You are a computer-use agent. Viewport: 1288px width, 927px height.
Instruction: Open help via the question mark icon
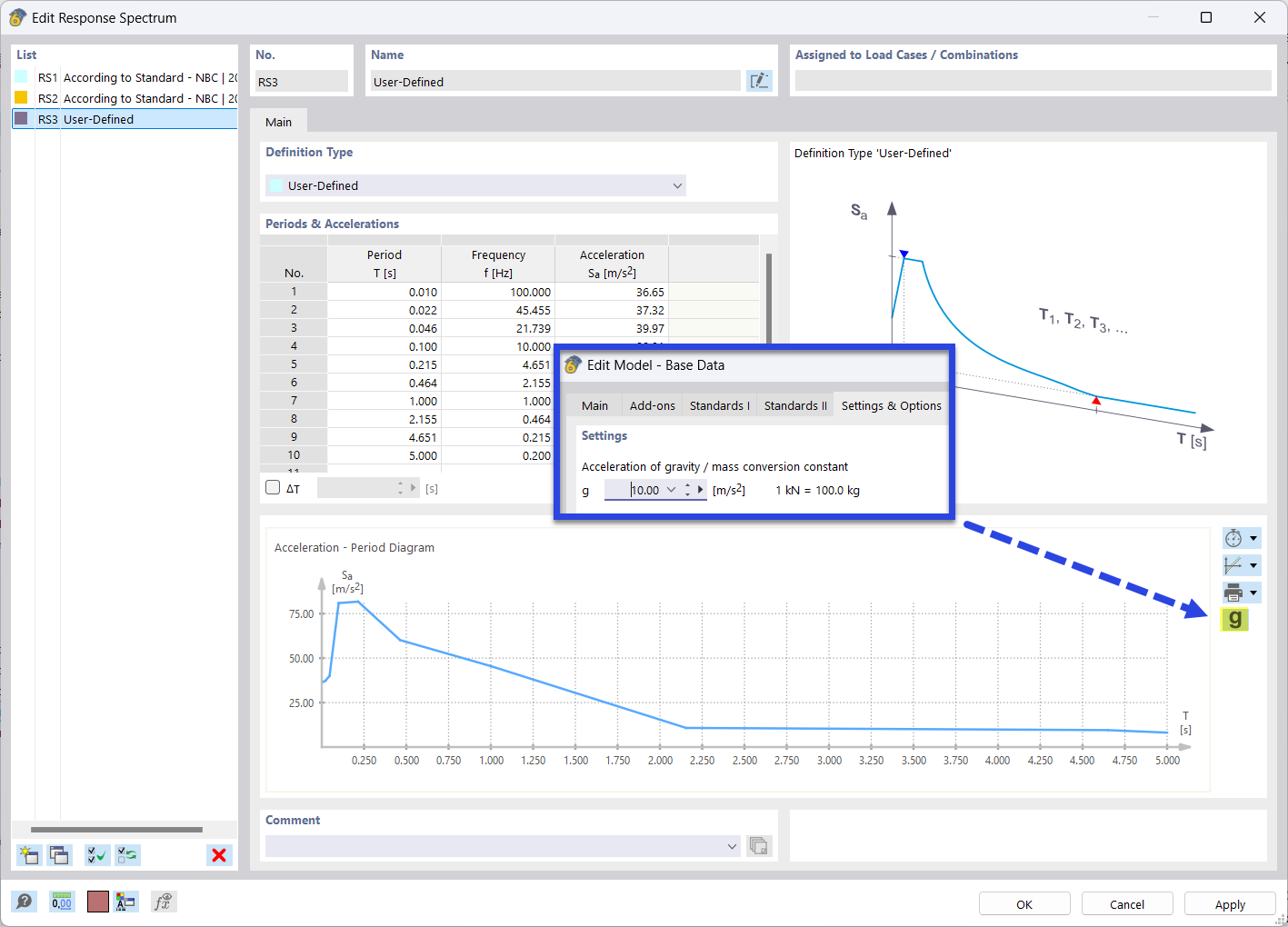(25, 901)
